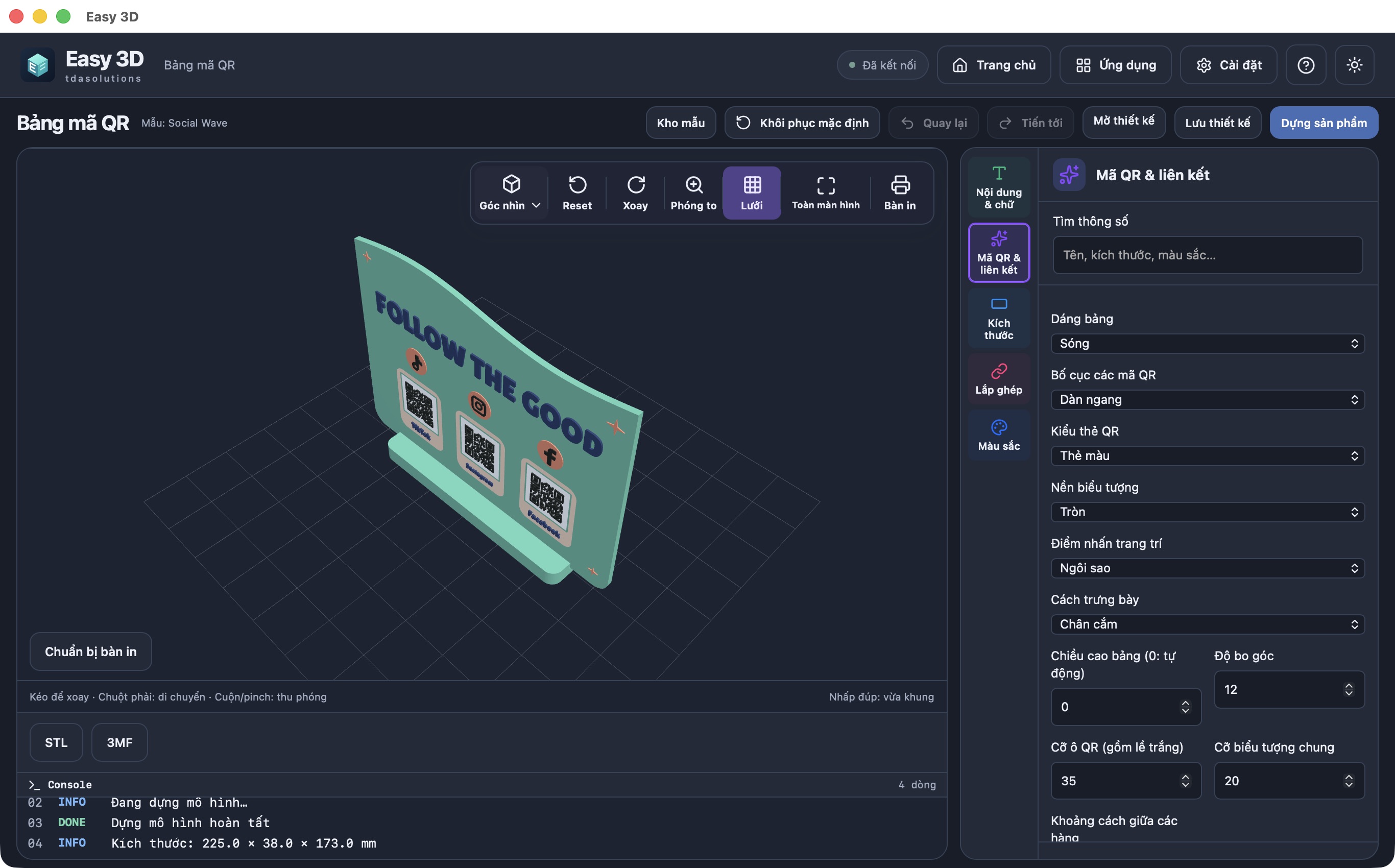Viewport: 1395px width, 868px height.
Task: Click Khôi phục mặc định restore button
Action: pos(802,123)
